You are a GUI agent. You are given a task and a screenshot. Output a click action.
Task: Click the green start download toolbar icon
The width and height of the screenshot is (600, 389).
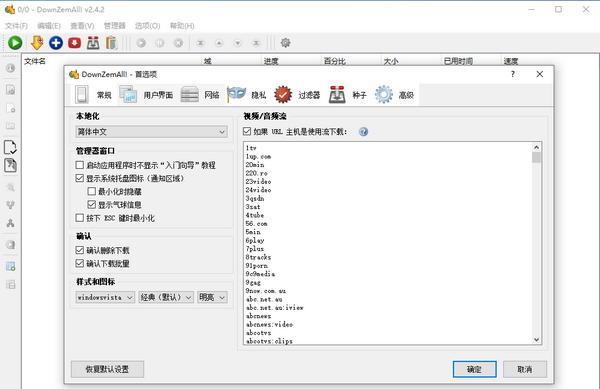(x=15, y=42)
